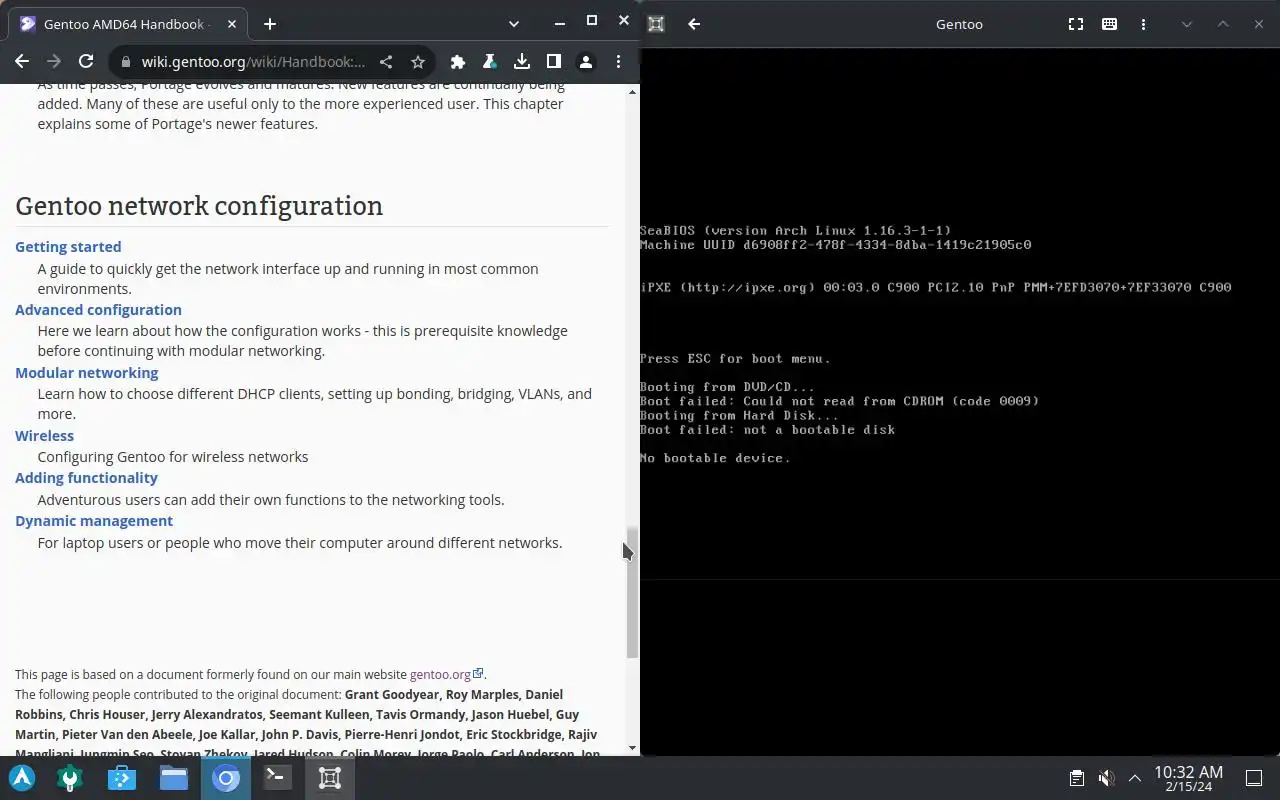The image size is (1280, 800).
Task: Reload the Gentoo wiki page
Action: tap(86, 61)
